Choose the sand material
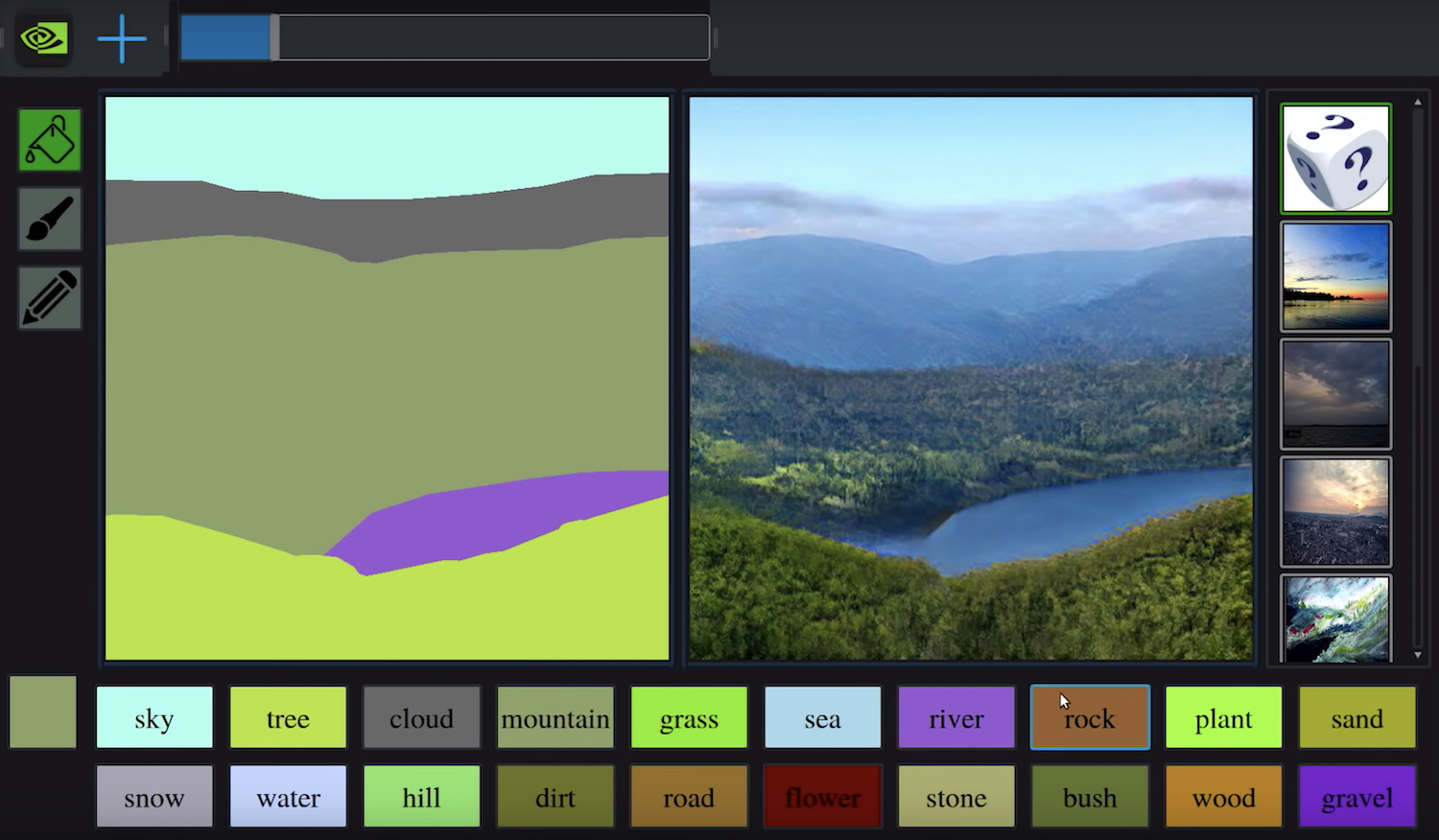The width and height of the screenshot is (1439, 840). click(x=1356, y=717)
